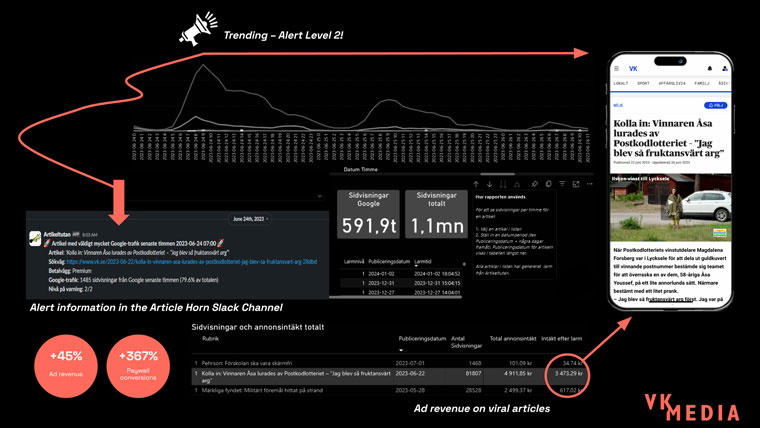Click 'Betalvägg: Premium' line in Slack message
The height and width of the screenshot is (428, 760).
[70, 271]
